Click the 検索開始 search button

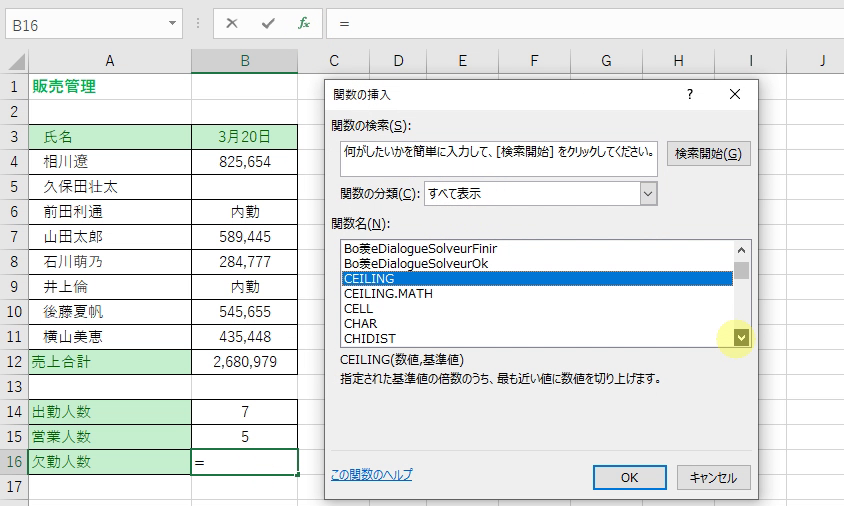[708, 153]
